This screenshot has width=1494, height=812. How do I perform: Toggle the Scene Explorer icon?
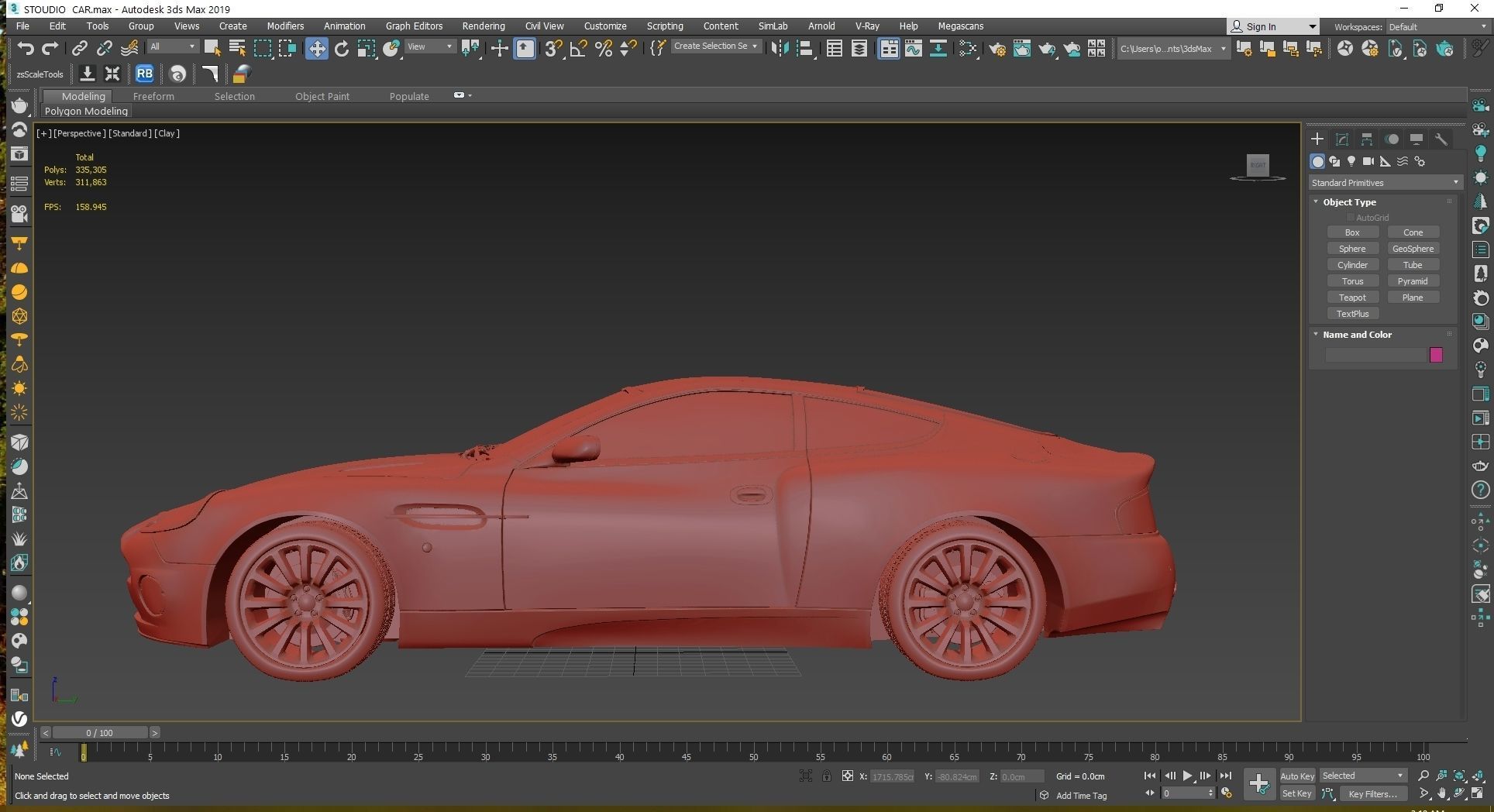click(x=835, y=49)
